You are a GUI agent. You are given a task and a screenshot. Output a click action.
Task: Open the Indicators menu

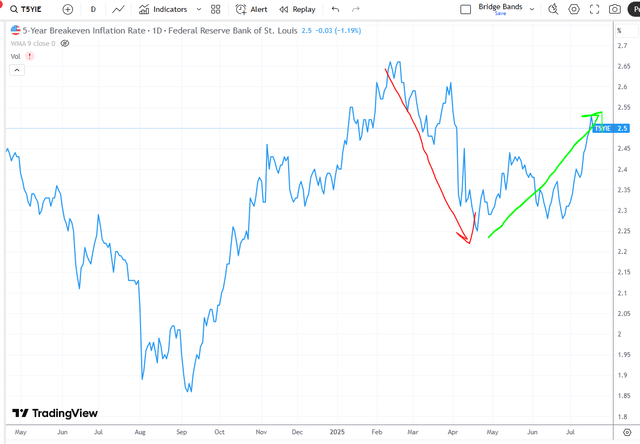(163, 9)
